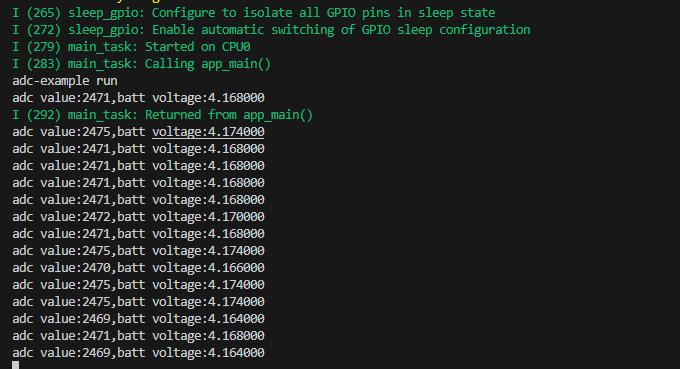Click the underlined voltage:4.174000 link
The width and height of the screenshot is (680, 369).
click(208, 132)
